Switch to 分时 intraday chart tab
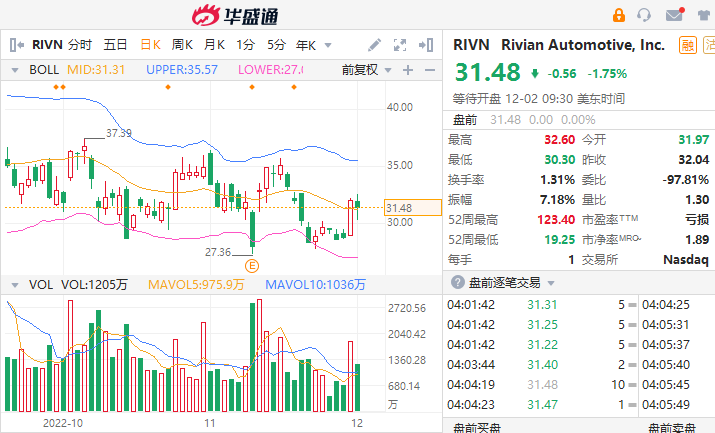 [80, 45]
